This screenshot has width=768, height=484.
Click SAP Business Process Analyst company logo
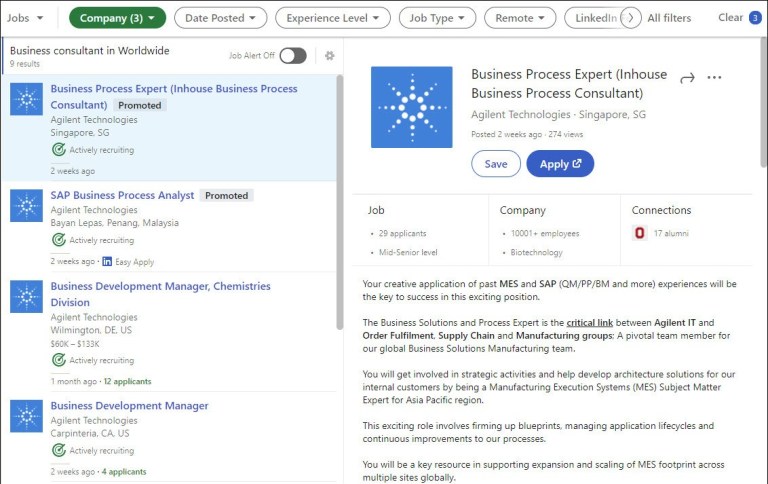tap(26, 206)
